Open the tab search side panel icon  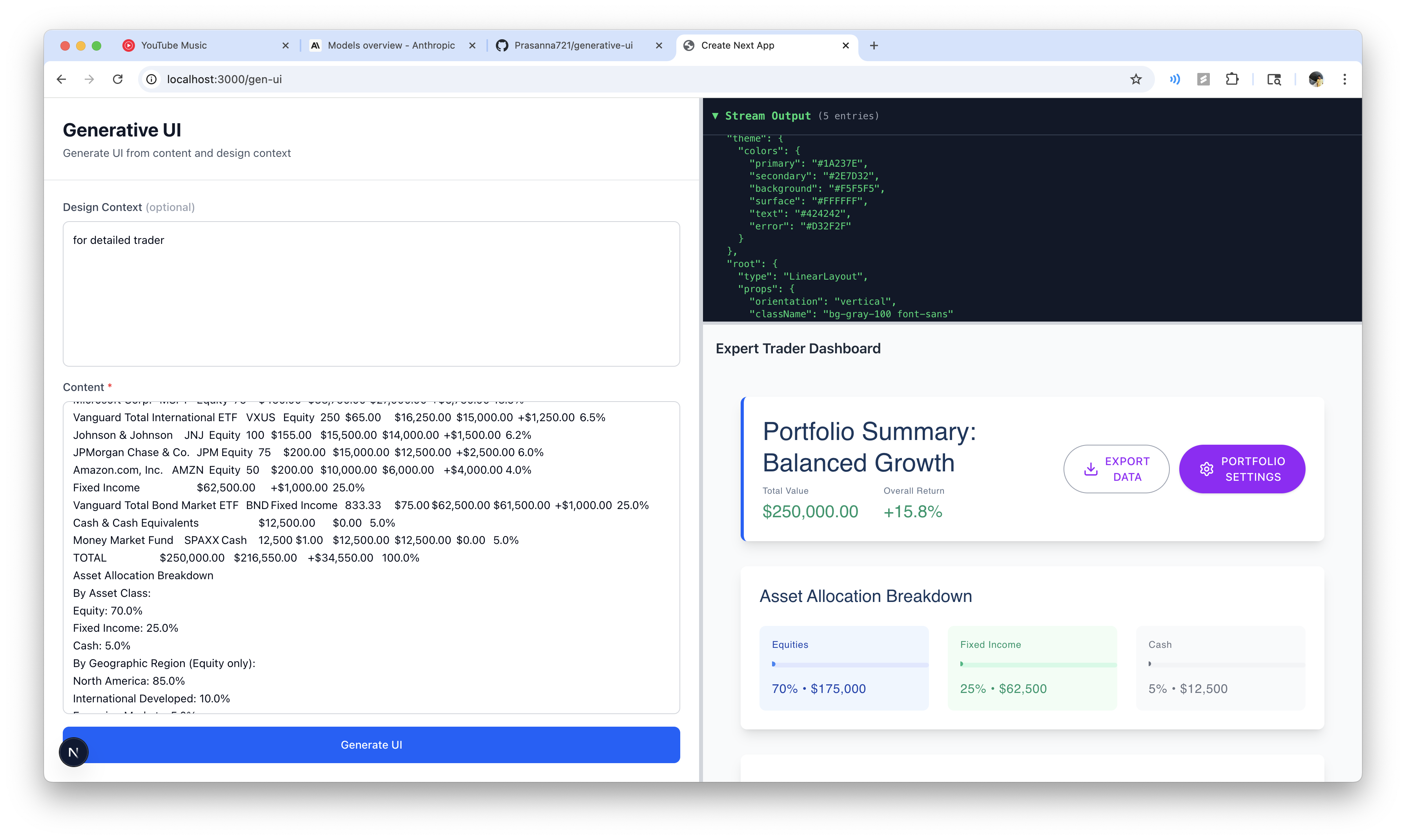(1274, 79)
